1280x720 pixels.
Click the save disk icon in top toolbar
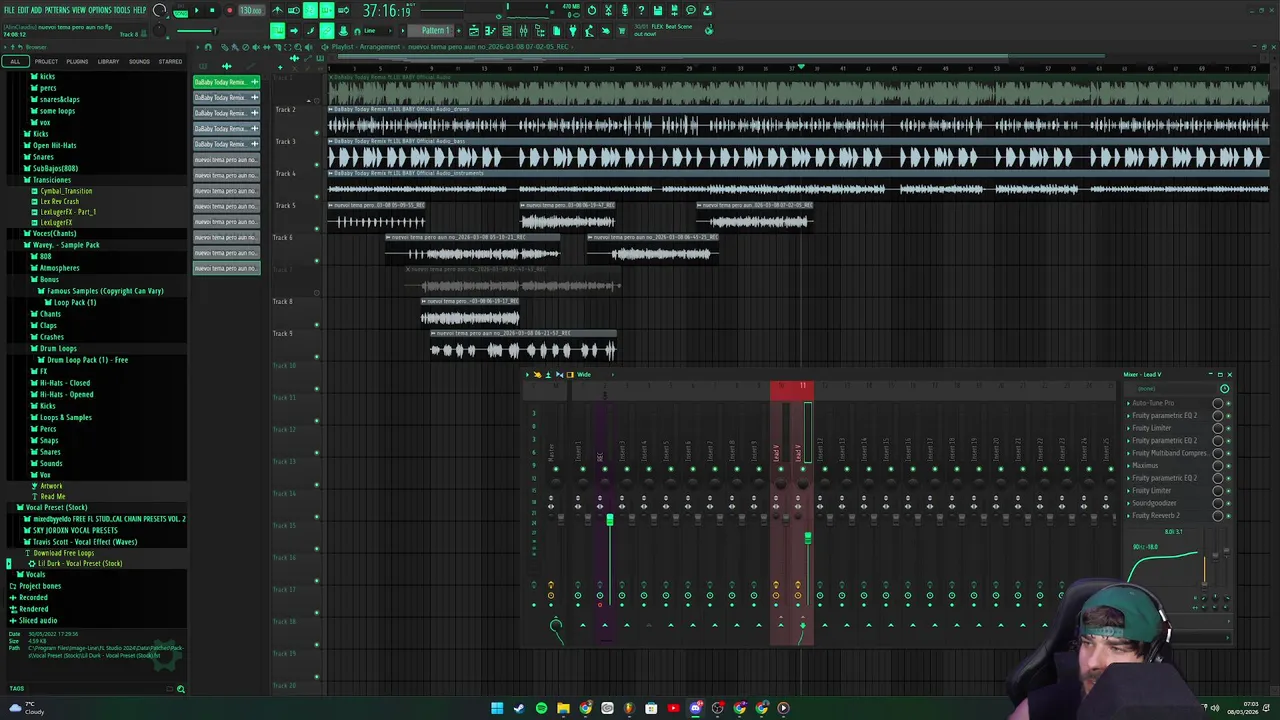click(658, 10)
